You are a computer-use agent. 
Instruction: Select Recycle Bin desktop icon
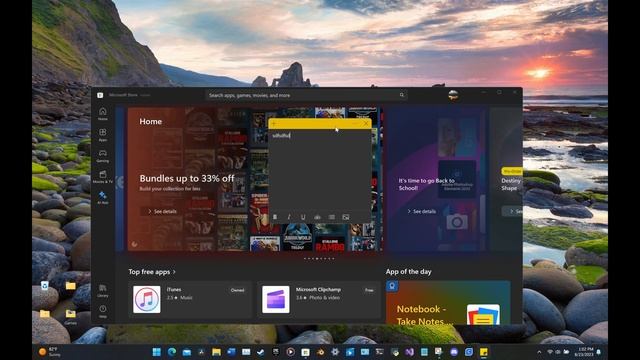coord(44,286)
